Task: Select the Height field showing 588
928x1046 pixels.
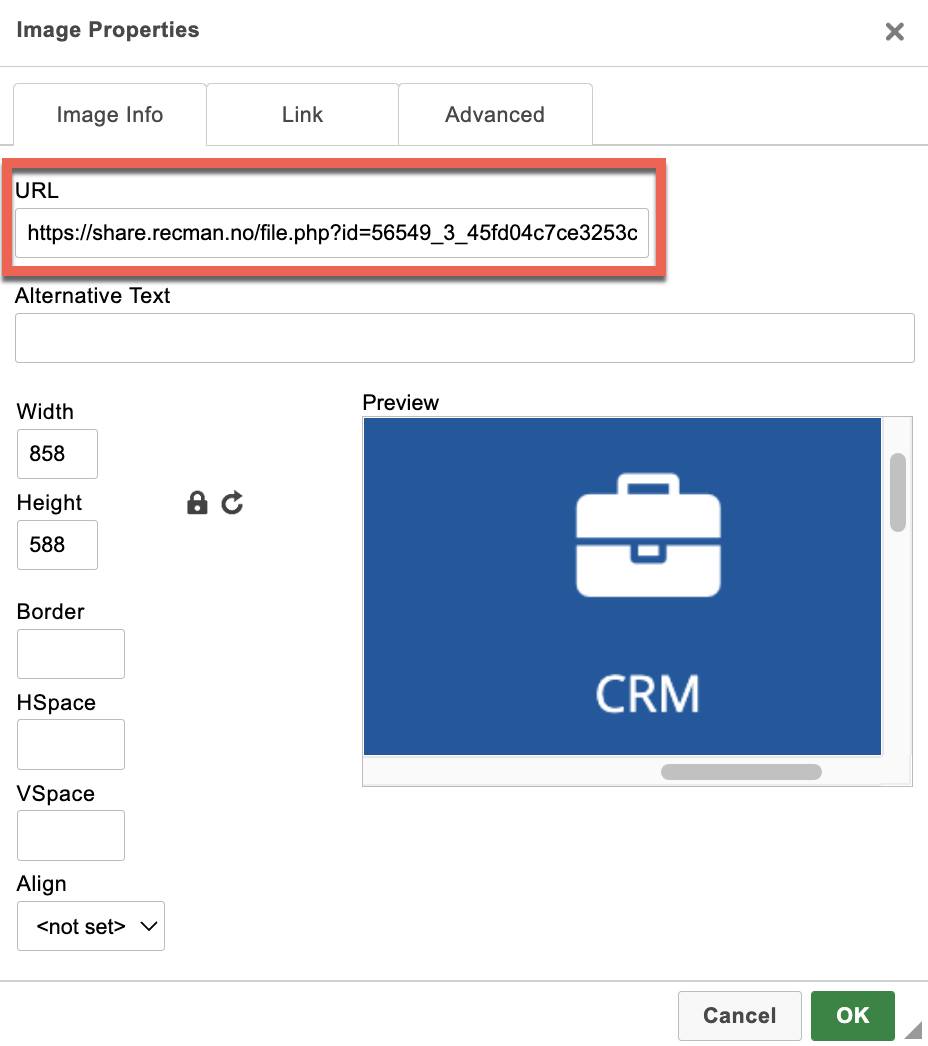Action: [57, 545]
